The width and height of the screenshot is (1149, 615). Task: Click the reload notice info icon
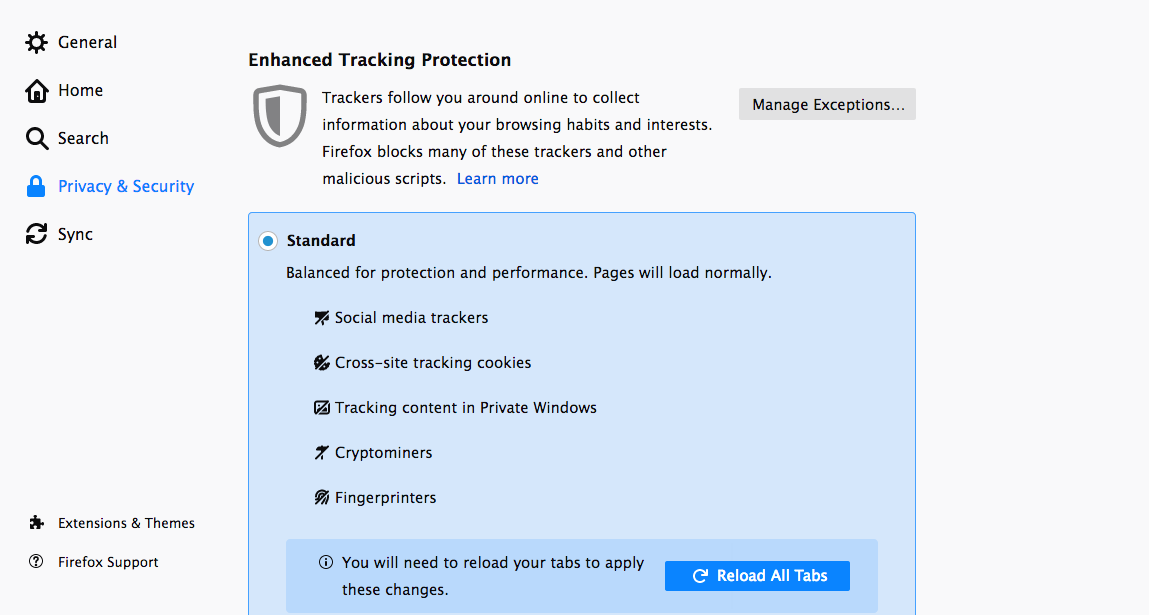(x=326, y=563)
